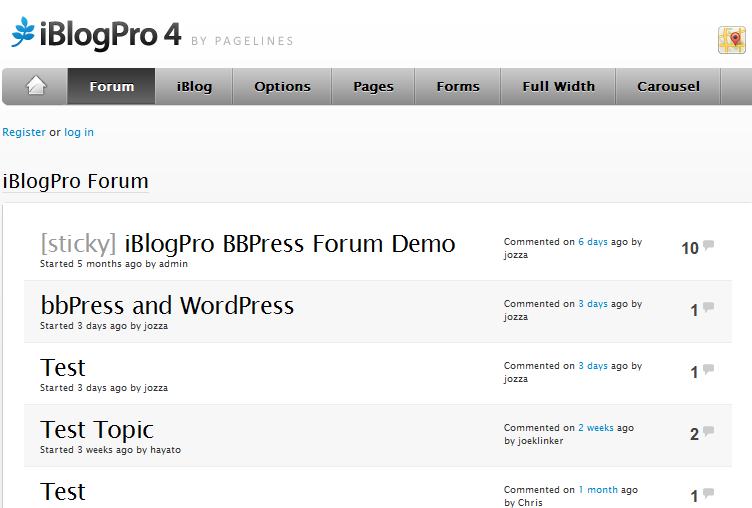Open the Carousel menu tab

click(x=668, y=86)
